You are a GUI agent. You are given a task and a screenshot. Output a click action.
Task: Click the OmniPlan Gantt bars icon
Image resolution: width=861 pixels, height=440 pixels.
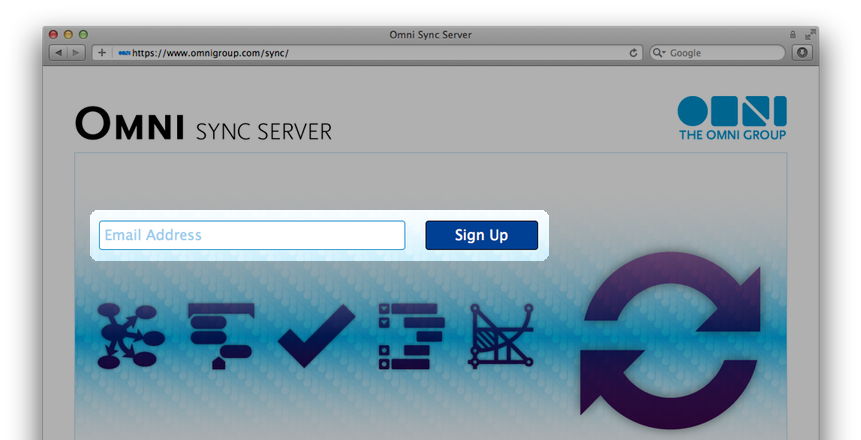221,336
